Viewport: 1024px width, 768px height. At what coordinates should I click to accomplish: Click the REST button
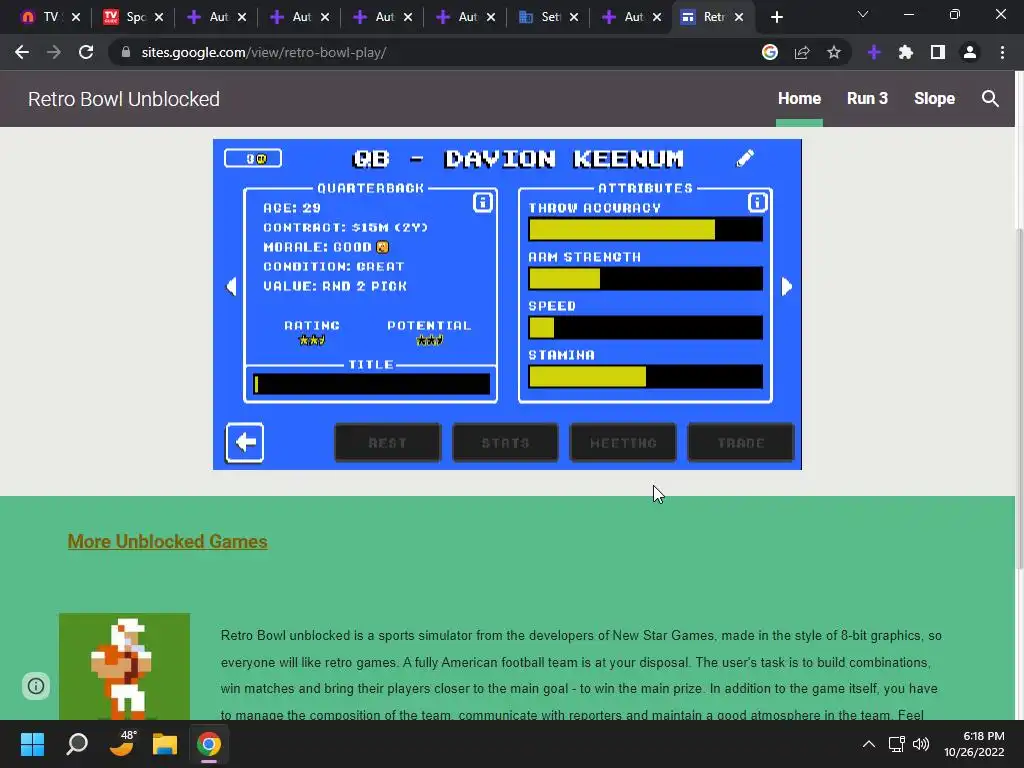point(388,443)
